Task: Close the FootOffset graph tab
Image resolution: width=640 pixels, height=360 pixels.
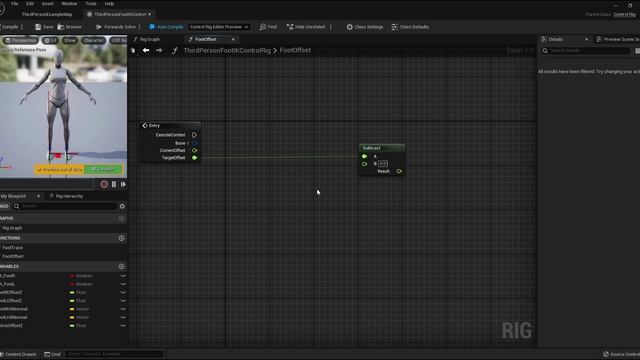Action: (x=233, y=40)
